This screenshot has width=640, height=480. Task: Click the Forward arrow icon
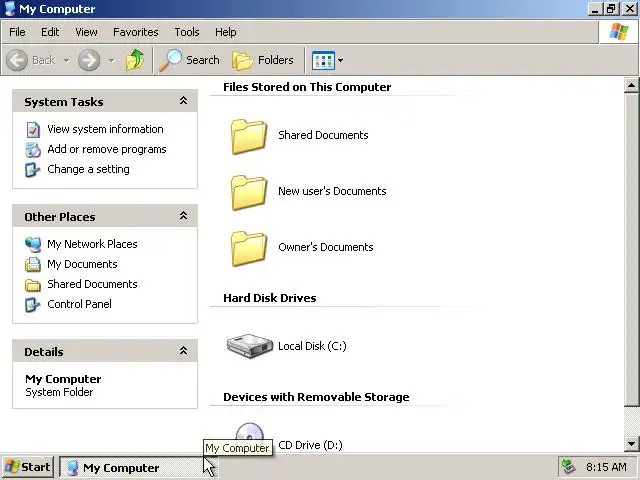click(89, 60)
